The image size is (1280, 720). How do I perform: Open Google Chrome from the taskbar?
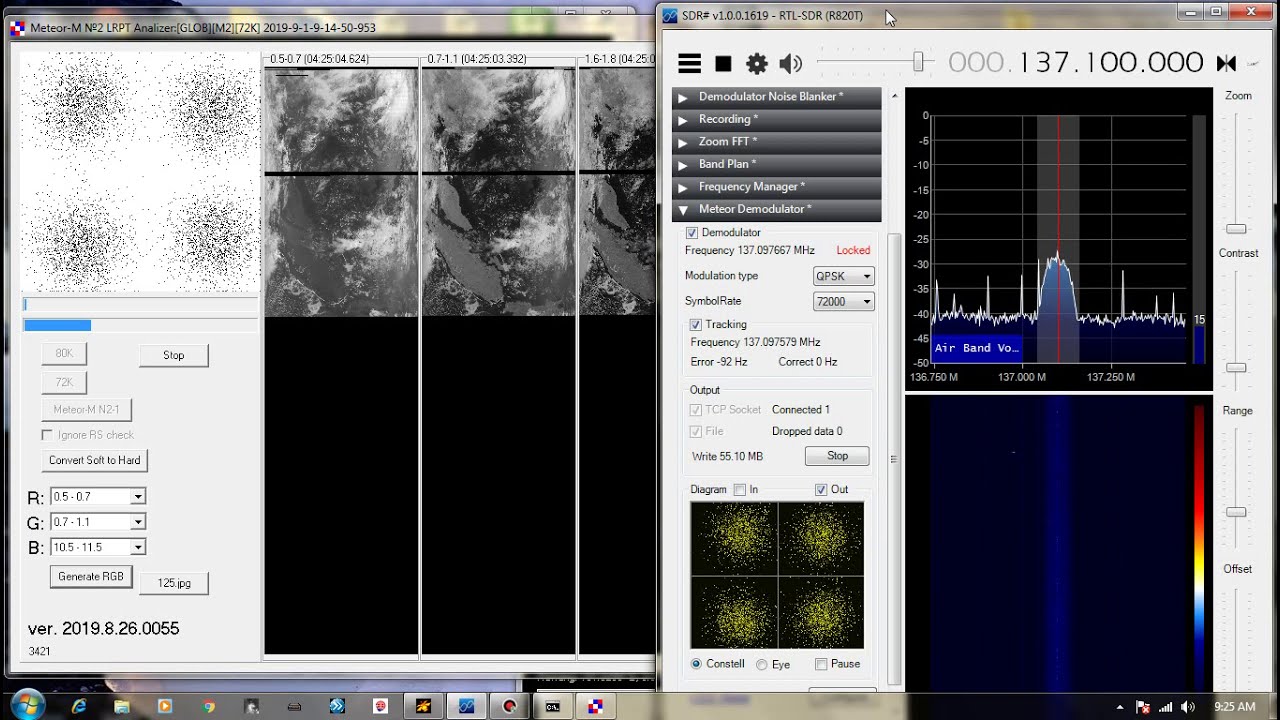[208, 706]
